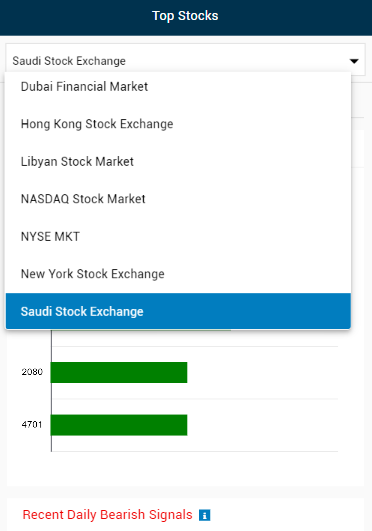
Task: Click the green bar for stock 2080
Action: pos(119,373)
